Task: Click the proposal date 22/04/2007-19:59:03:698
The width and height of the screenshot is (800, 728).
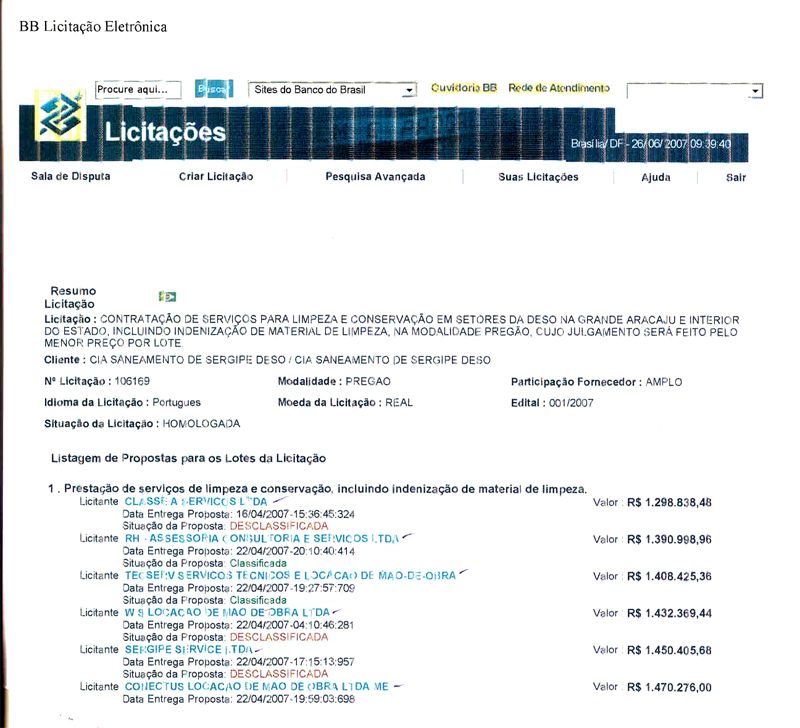Action: coord(295,699)
